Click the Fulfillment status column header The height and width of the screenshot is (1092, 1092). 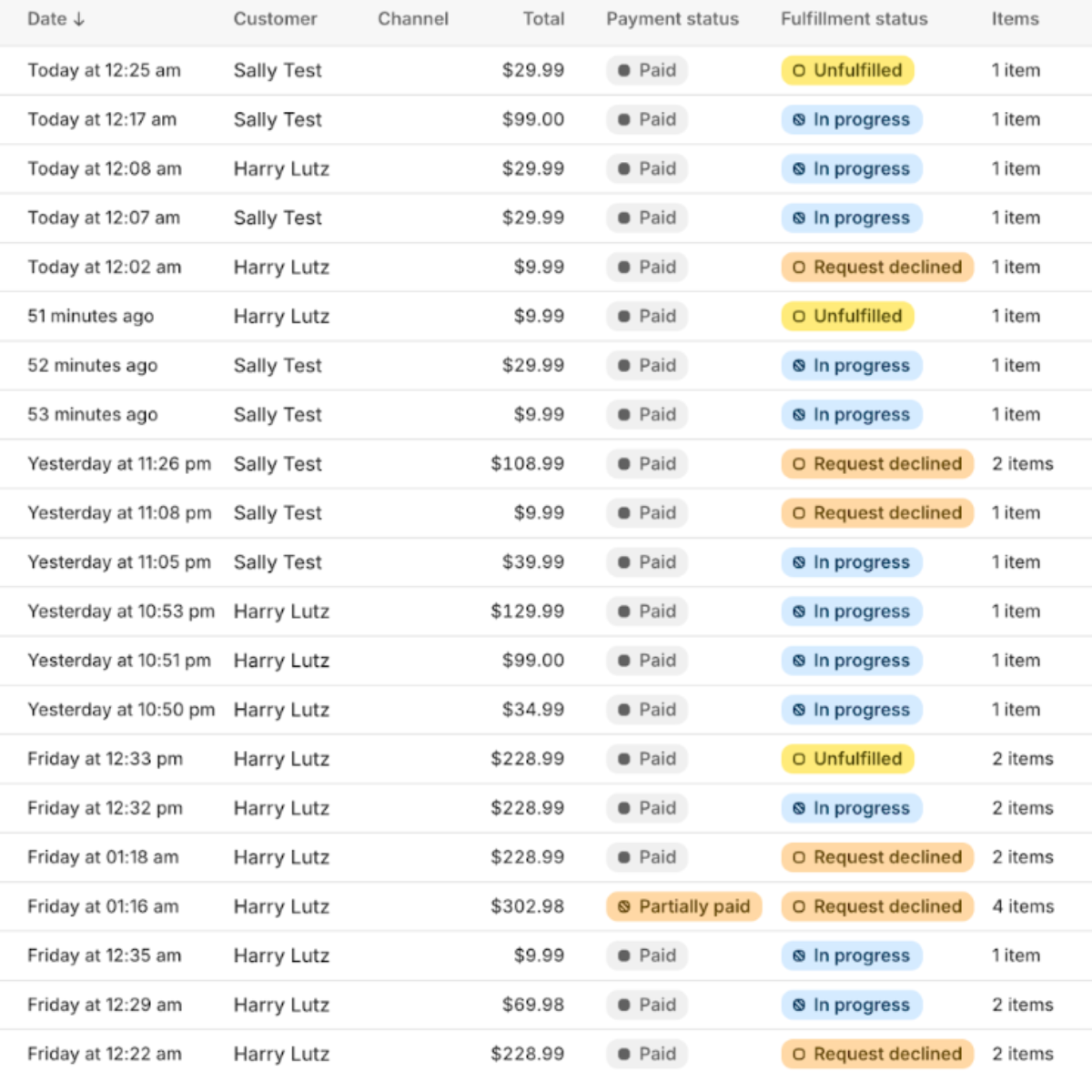(x=854, y=19)
